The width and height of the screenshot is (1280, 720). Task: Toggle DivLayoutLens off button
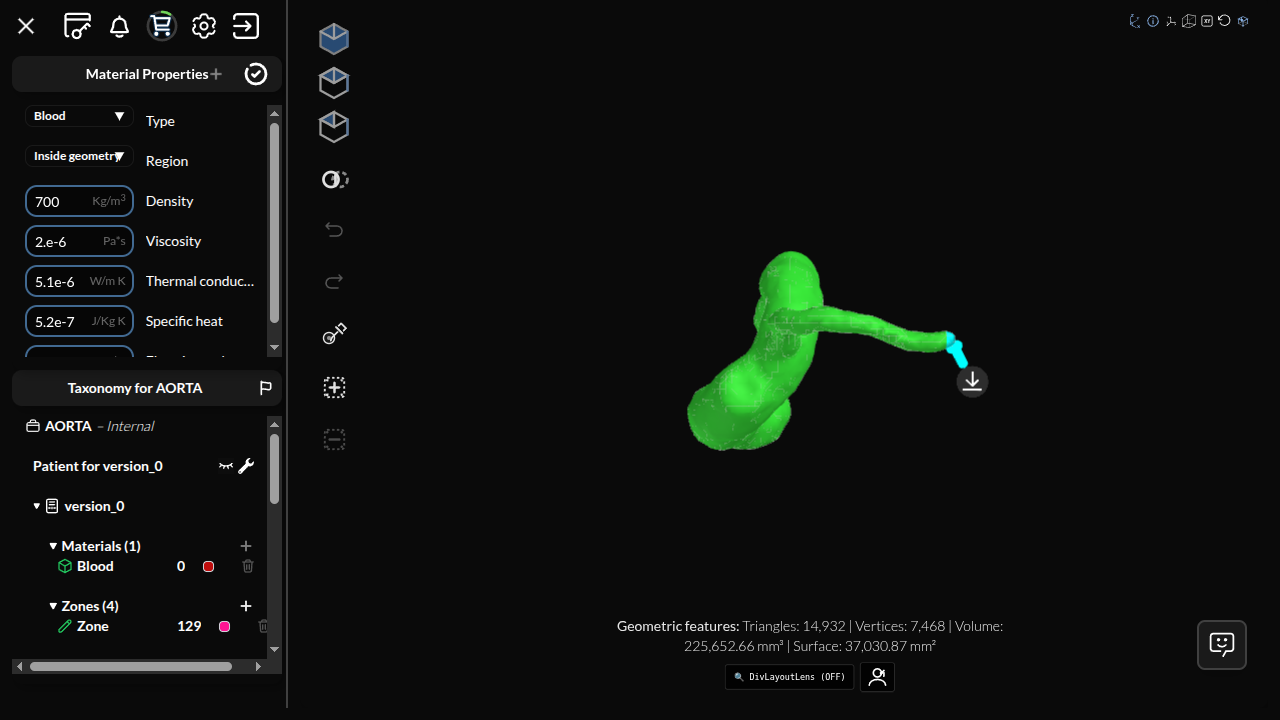[x=789, y=677]
